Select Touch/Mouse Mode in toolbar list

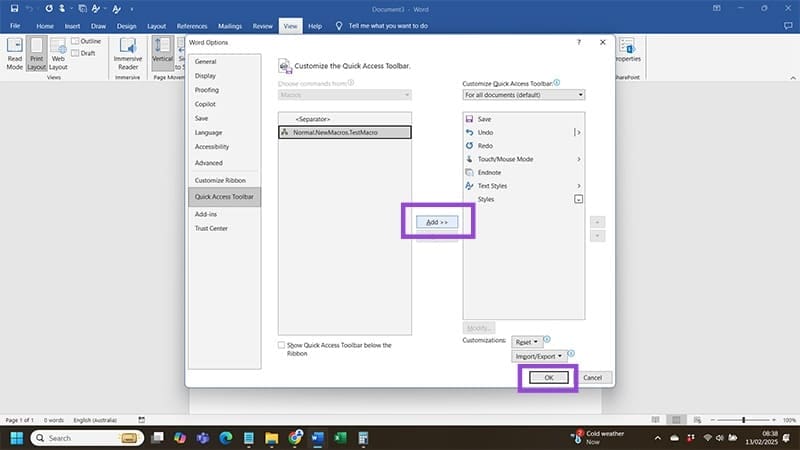click(505, 159)
